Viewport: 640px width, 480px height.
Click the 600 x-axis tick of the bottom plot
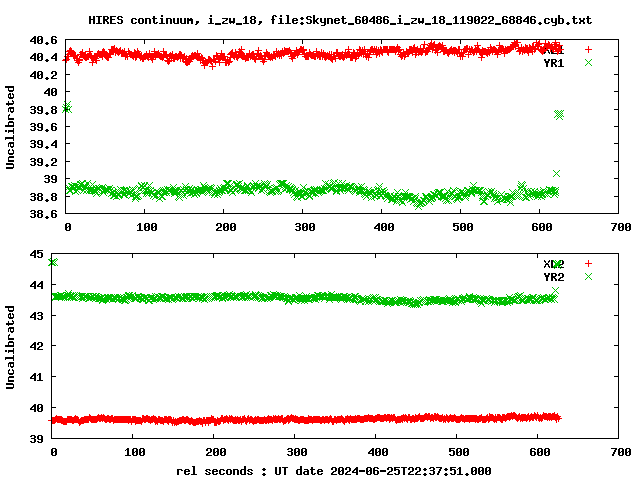click(540, 452)
